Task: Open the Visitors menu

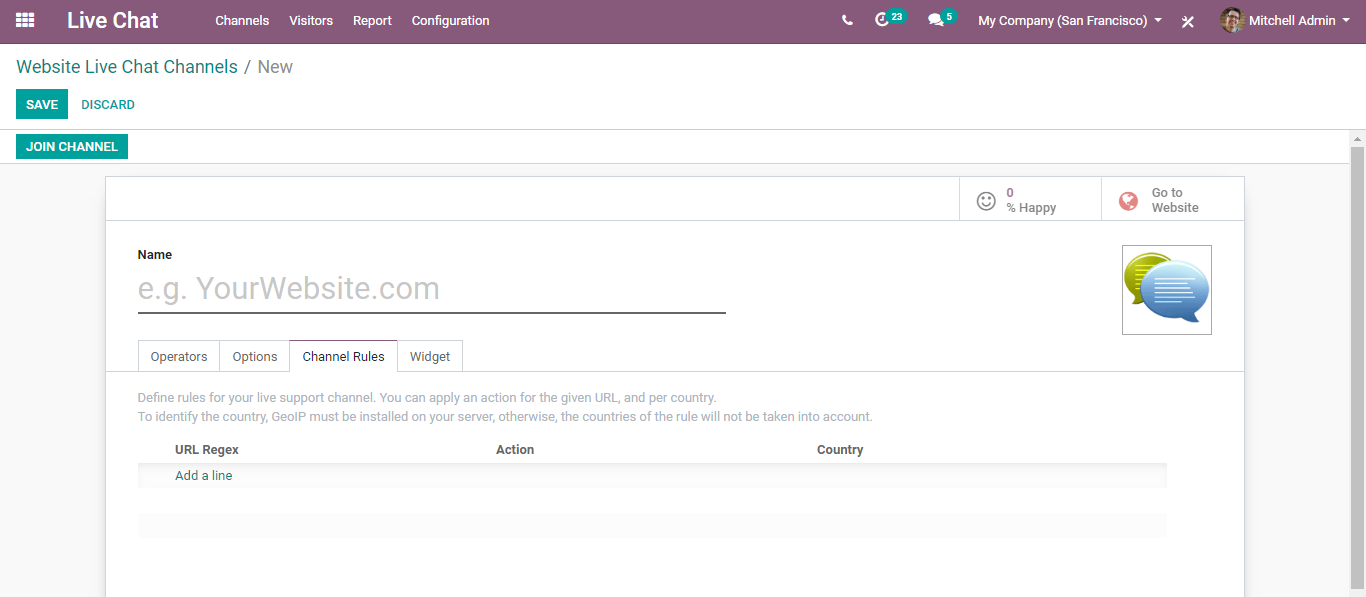Action: pos(311,20)
